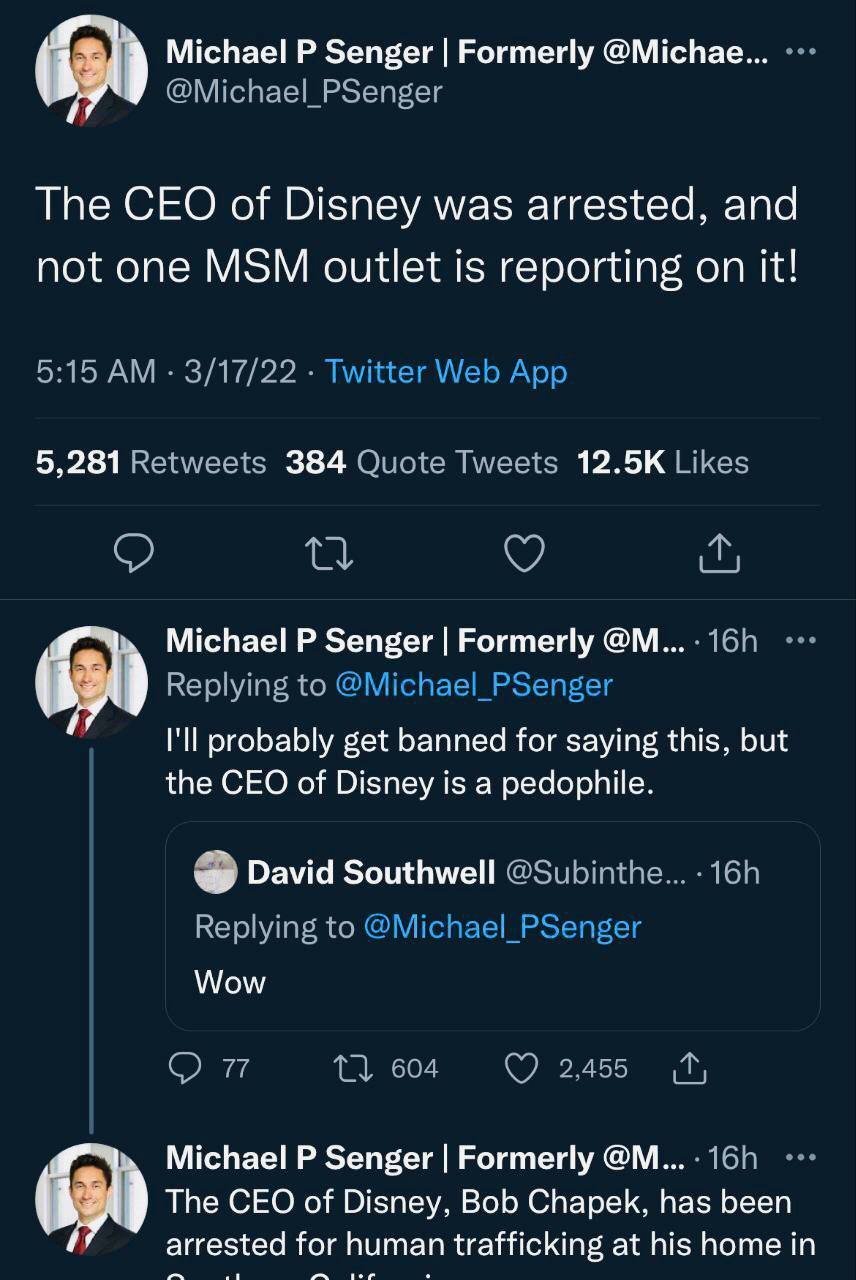The height and width of the screenshot is (1280, 856).
Task: Retweet the main Disney CEO tweet
Action: pos(329,552)
